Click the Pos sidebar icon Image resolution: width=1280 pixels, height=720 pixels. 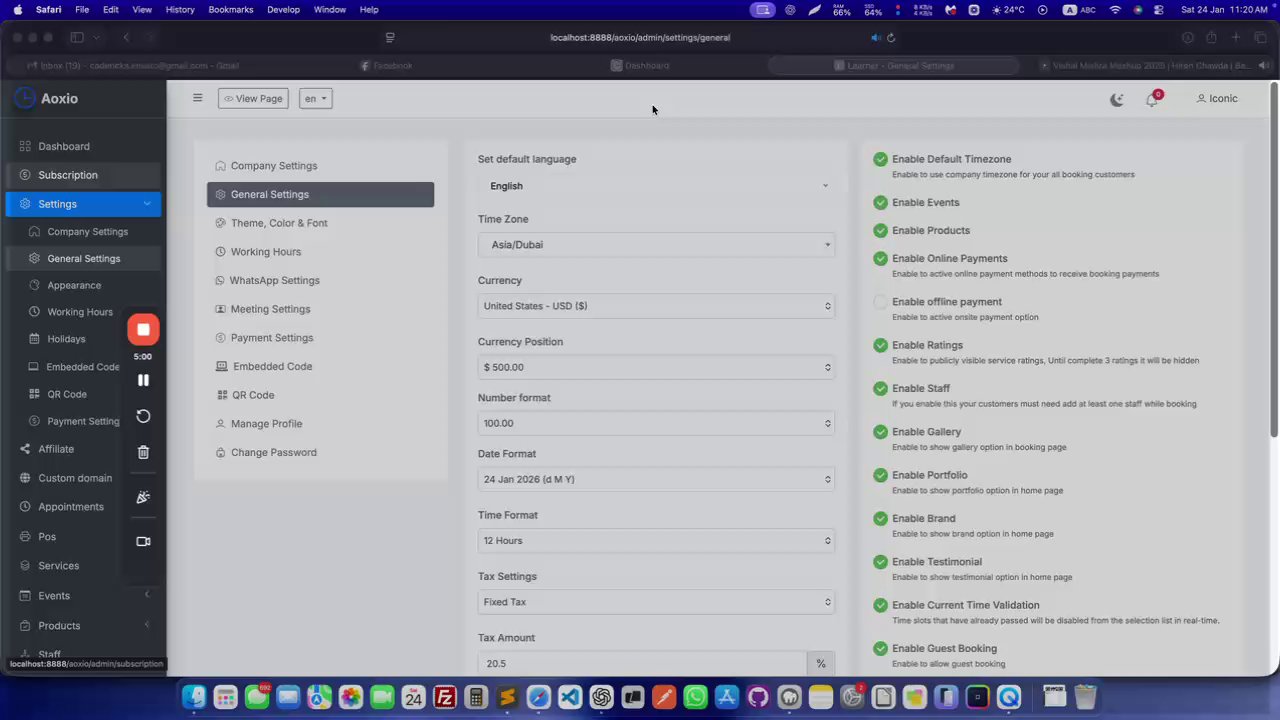tap(25, 536)
